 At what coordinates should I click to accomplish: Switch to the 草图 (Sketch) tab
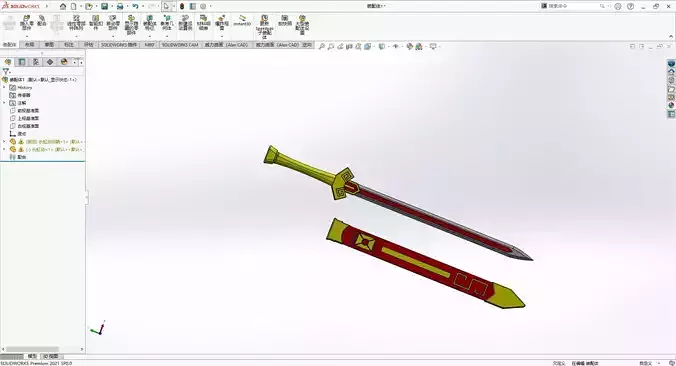pos(49,44)
